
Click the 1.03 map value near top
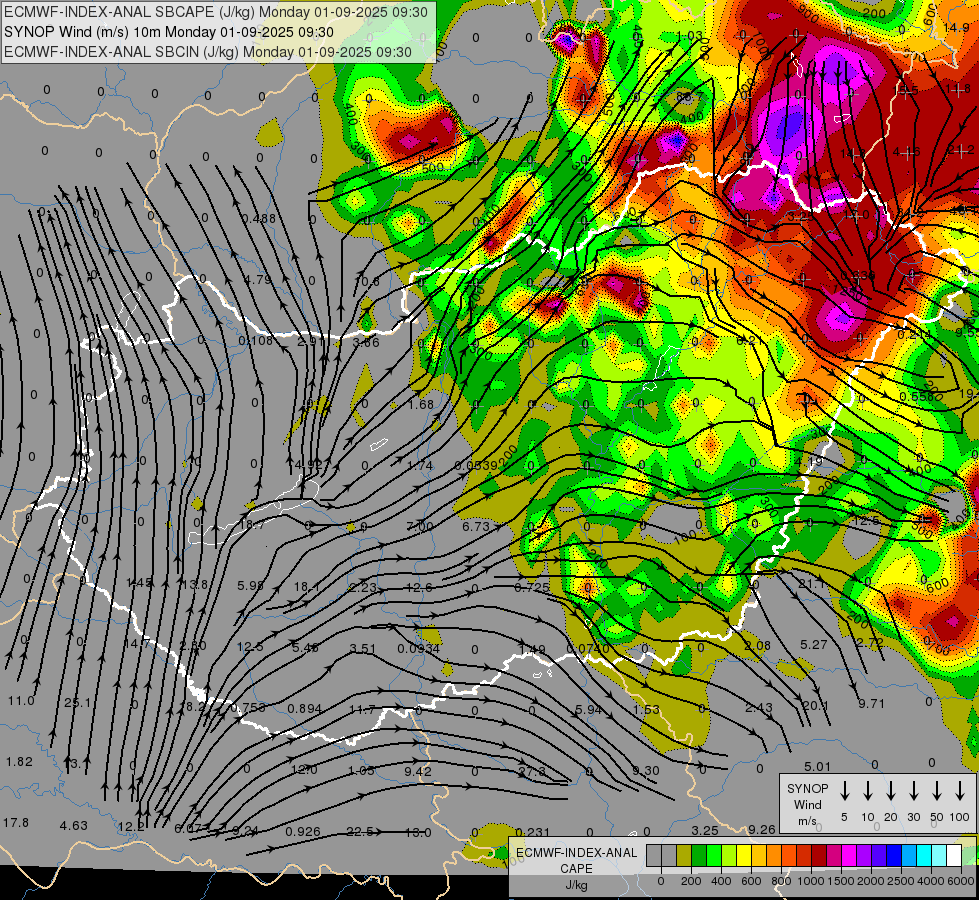click(689, 36)
